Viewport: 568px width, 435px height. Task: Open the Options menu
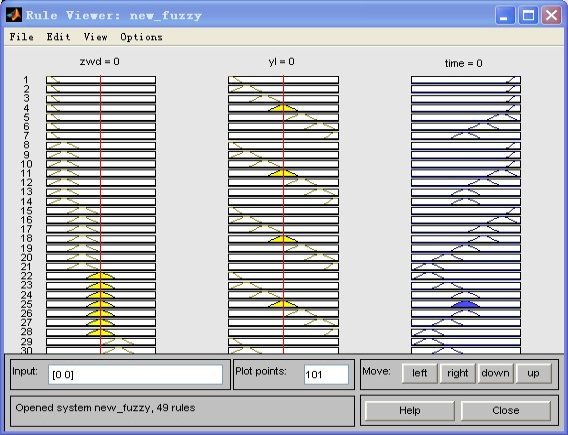point(141,37)
